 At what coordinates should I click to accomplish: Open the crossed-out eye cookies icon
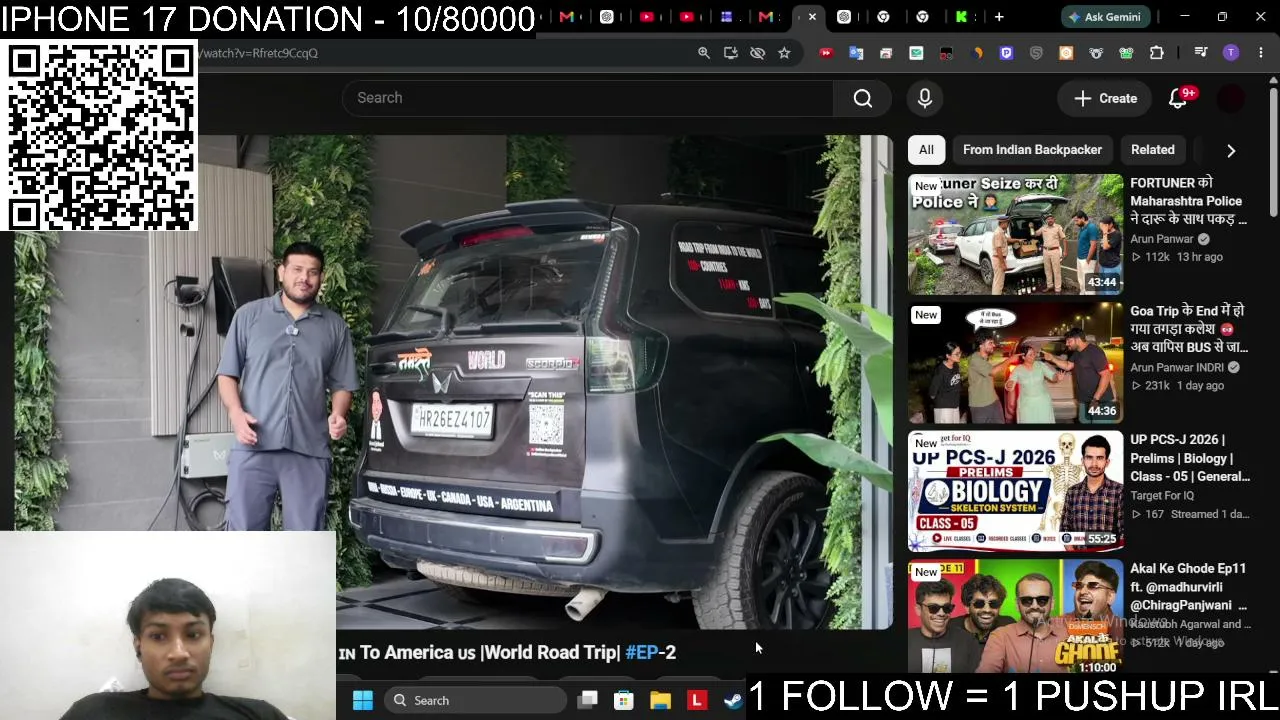tap(758, 53)
